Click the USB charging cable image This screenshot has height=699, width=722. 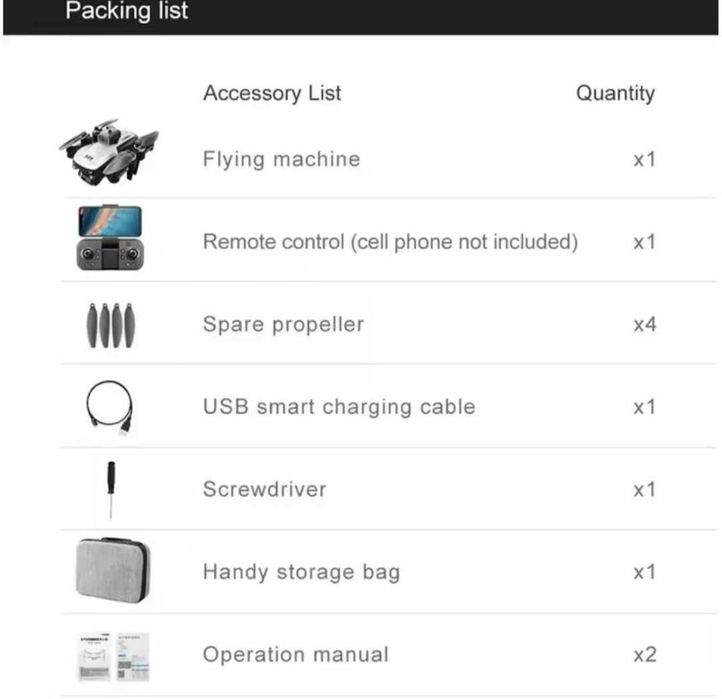[110, 408]
